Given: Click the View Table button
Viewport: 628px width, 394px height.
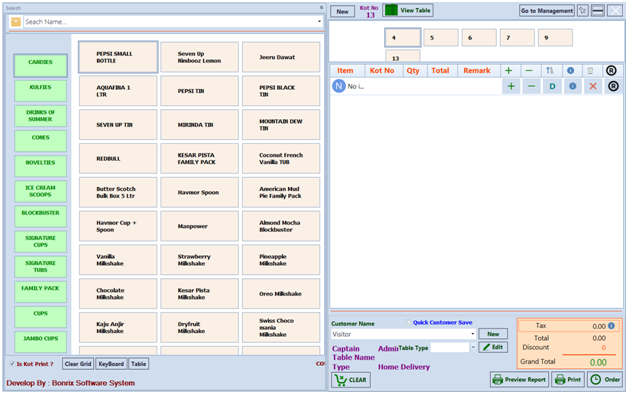Looking at the screenshot, I should point(408,10).
